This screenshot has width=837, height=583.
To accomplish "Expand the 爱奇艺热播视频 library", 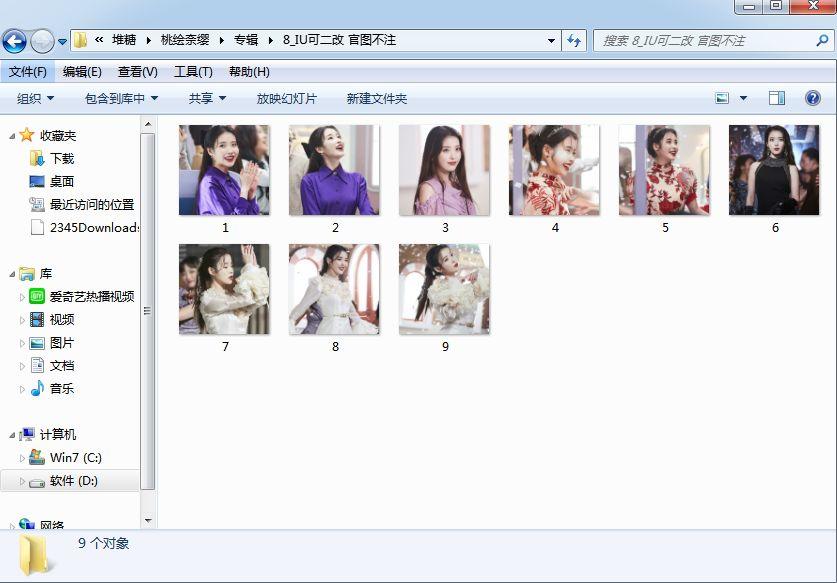I will (x=22, y=297).
